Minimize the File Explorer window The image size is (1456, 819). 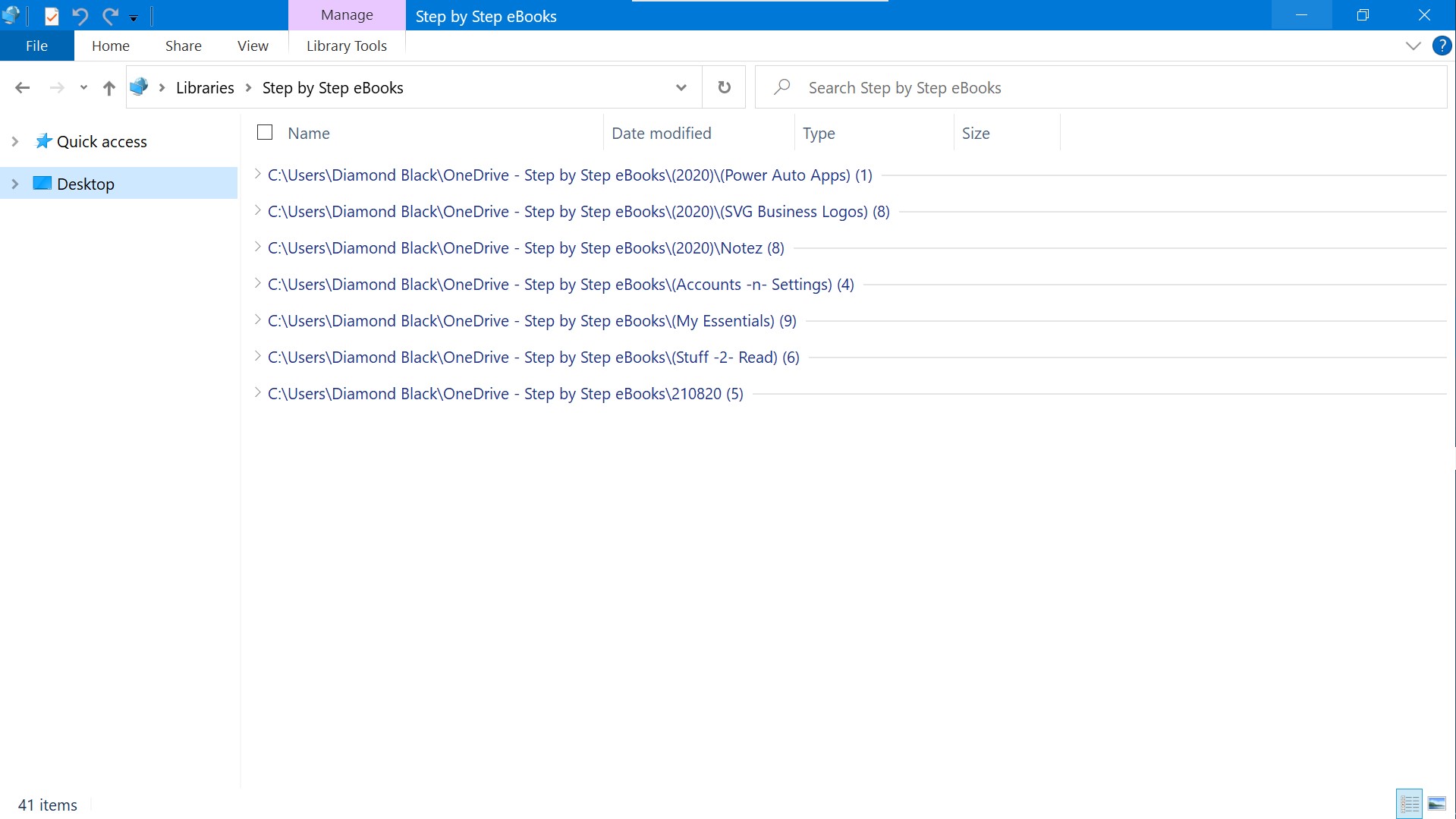1301,15
